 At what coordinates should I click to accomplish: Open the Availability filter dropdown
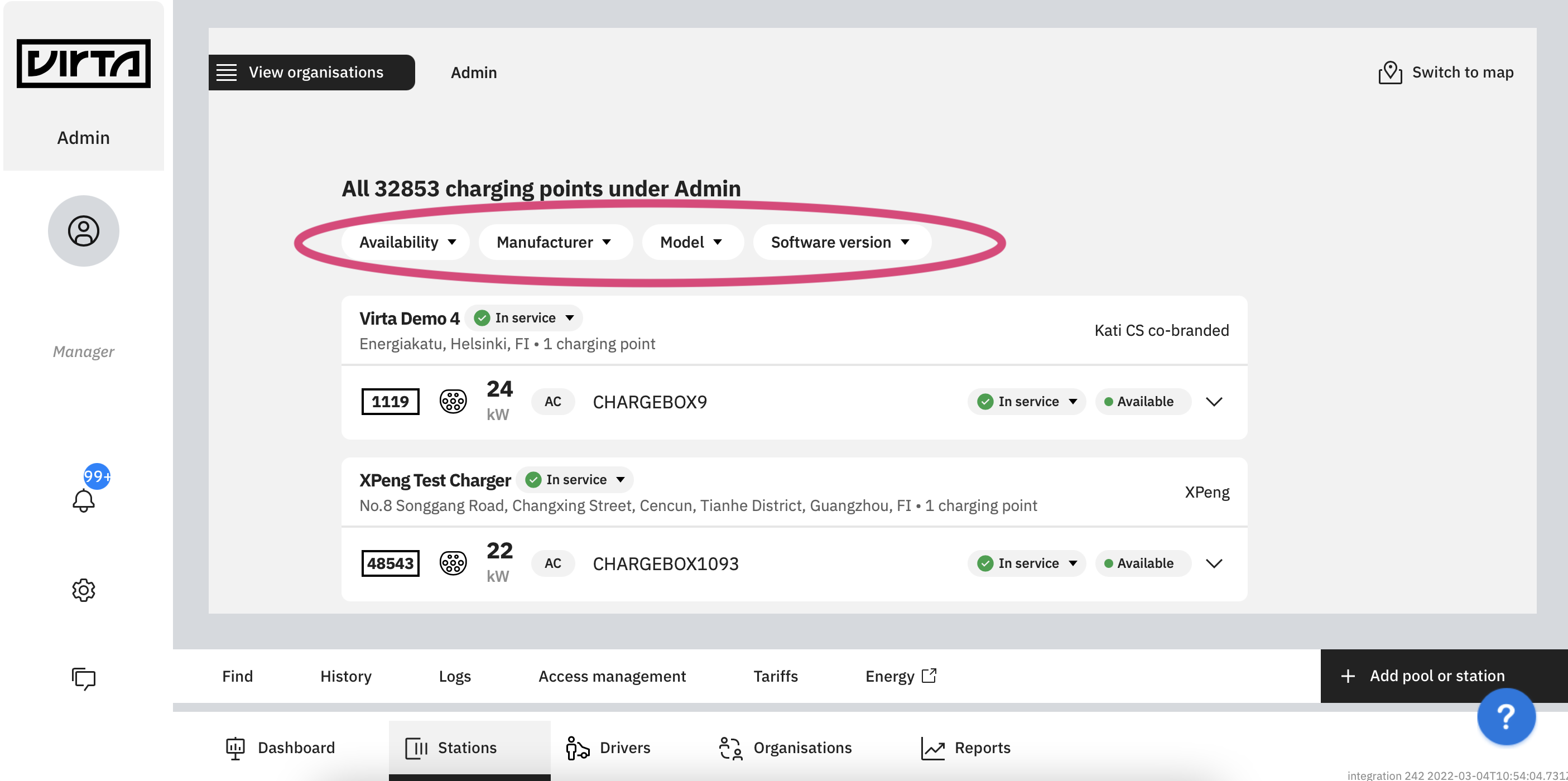[x=405, y=242]
